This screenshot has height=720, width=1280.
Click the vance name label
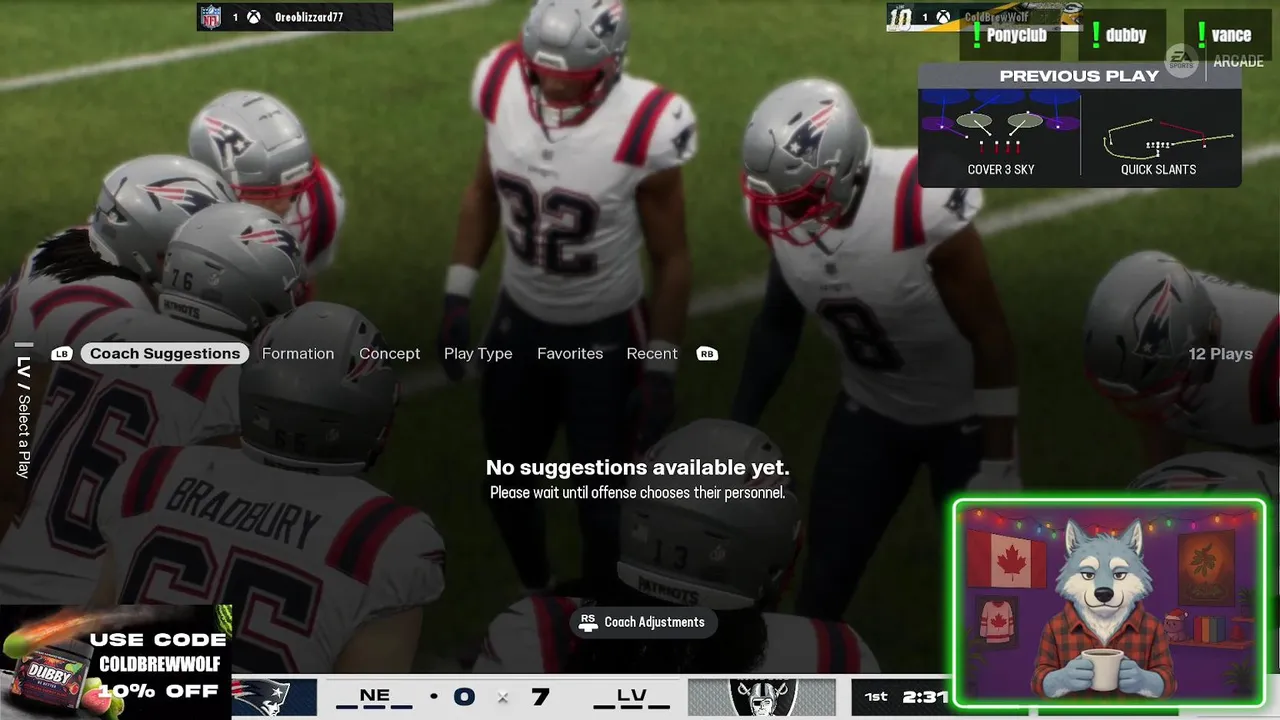(x=1231, y=36)
